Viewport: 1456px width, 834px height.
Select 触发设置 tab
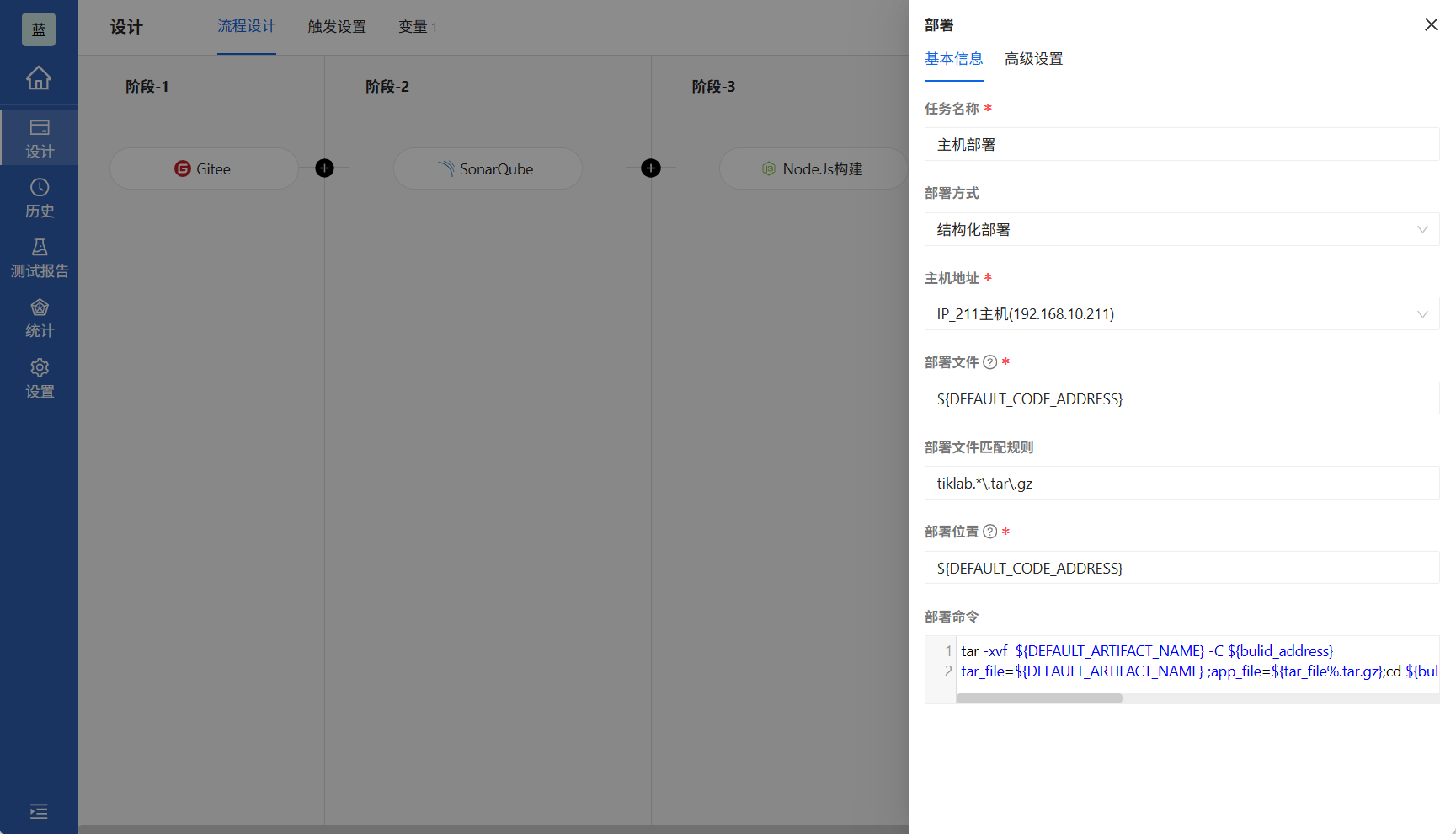coord(337,27)
